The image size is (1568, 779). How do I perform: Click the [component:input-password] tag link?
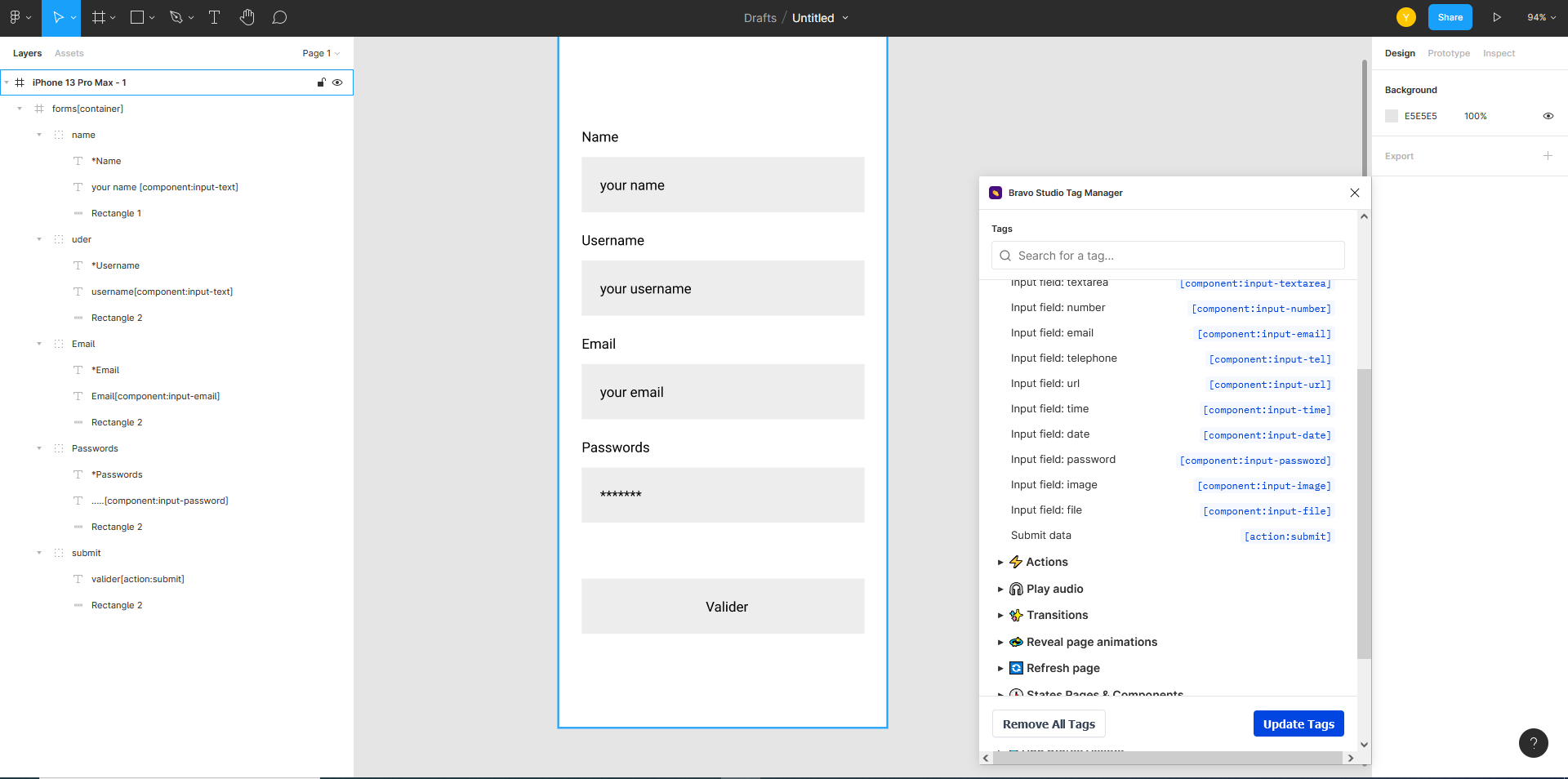(x=1255, y=461)
